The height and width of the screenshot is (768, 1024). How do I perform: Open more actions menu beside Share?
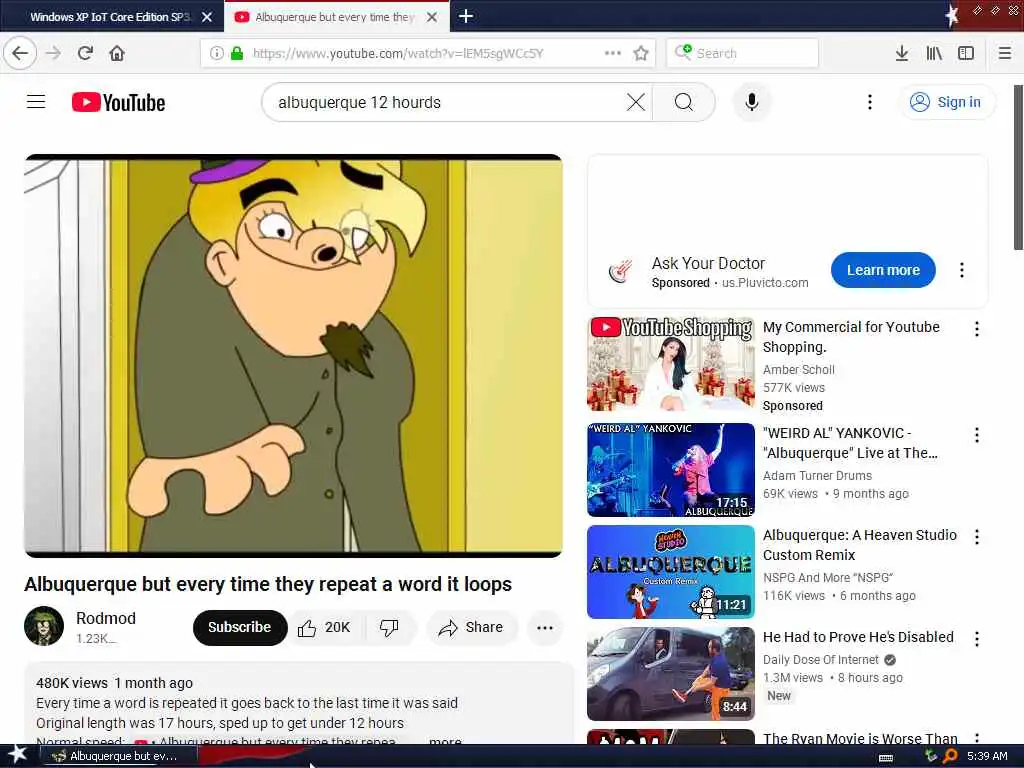[545, 628]
